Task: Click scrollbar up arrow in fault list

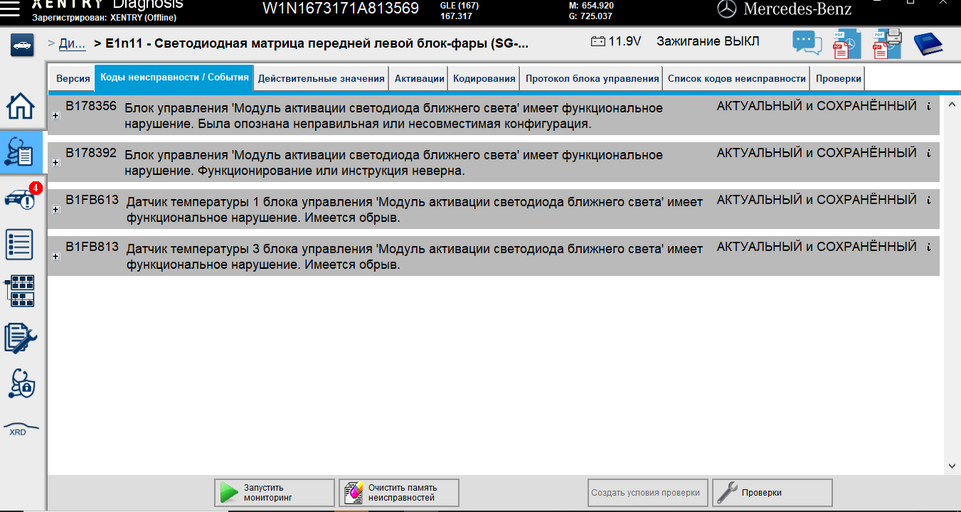Action: 951,105
